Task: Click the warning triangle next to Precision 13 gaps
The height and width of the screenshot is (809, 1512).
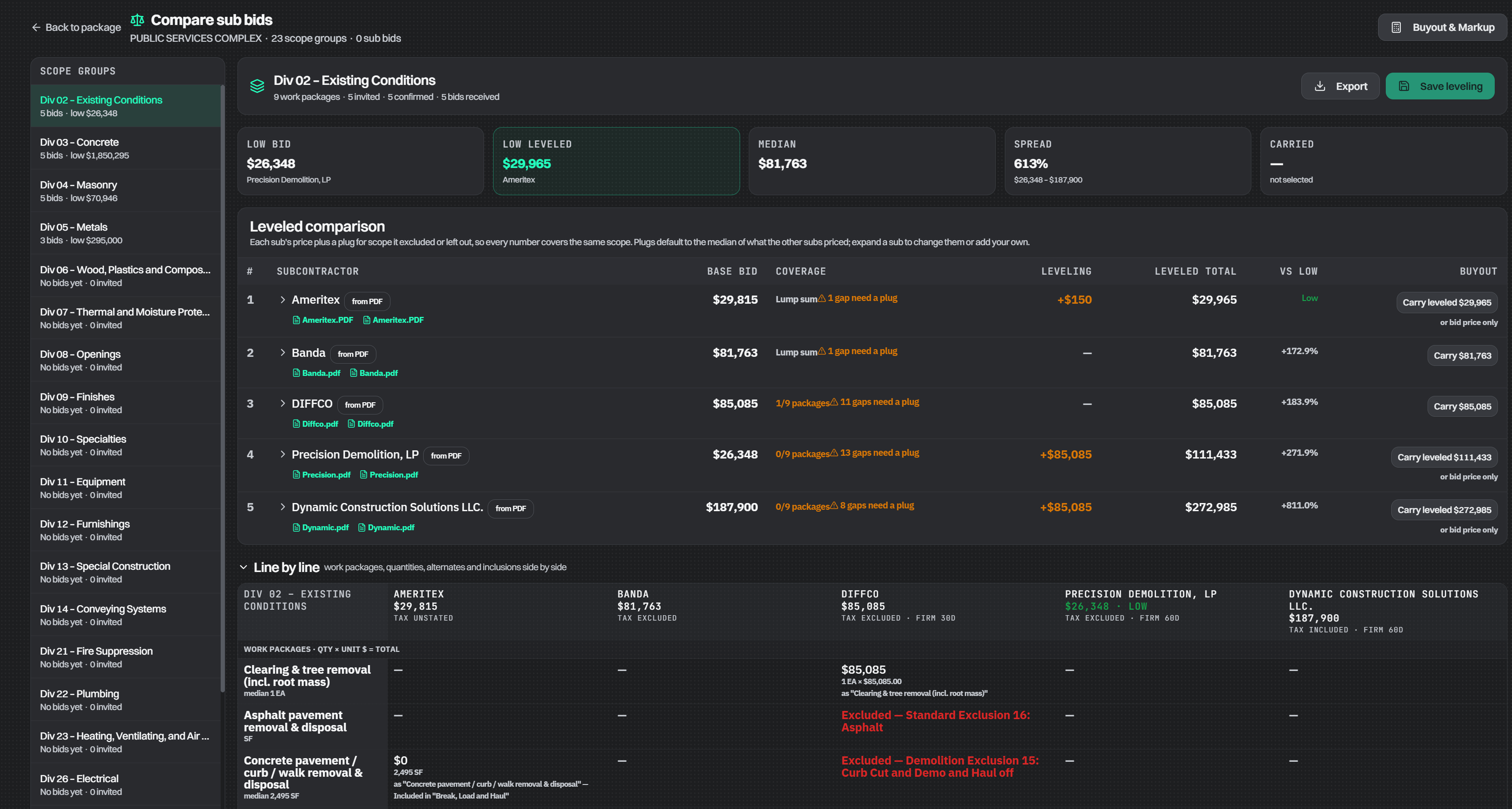Action: (834, 453)
